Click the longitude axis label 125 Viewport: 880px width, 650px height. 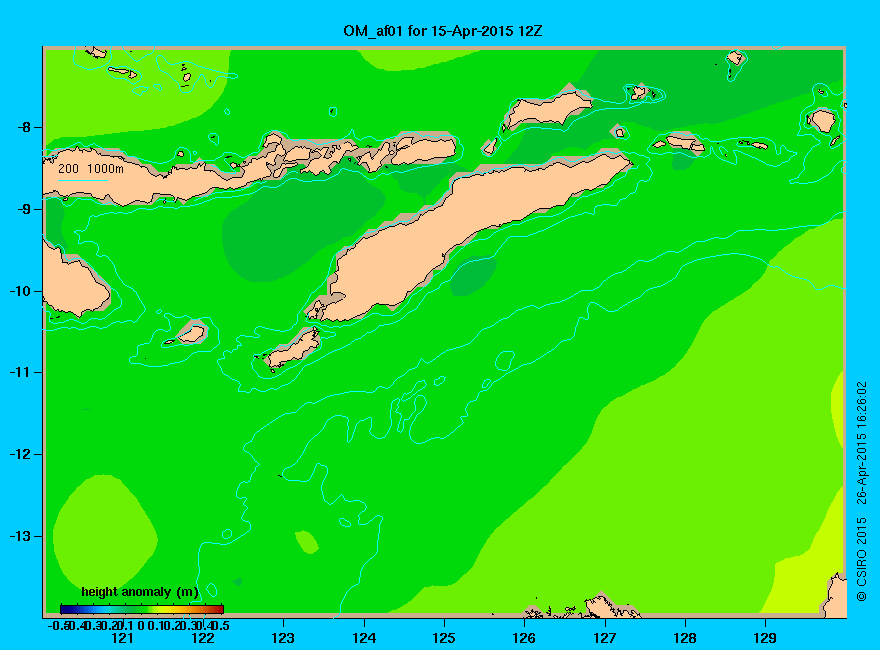(x=444, y=638)
